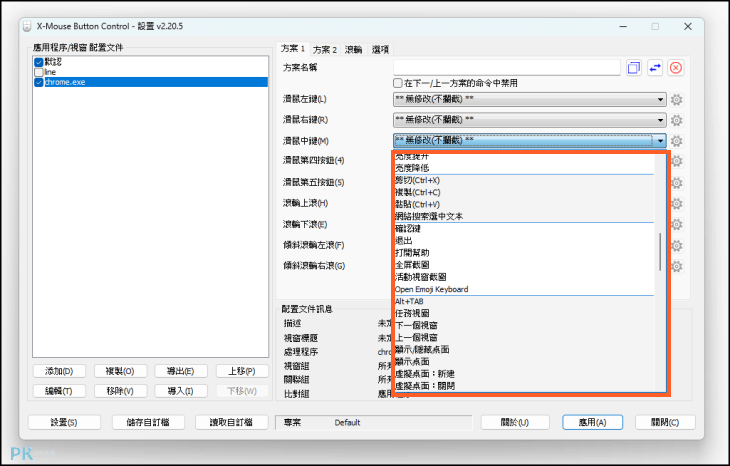Viewport: 730px width, 466px height.
Task: Open the 滑鼠左鍵(L) action dropdown
Action: coord(529,99)
